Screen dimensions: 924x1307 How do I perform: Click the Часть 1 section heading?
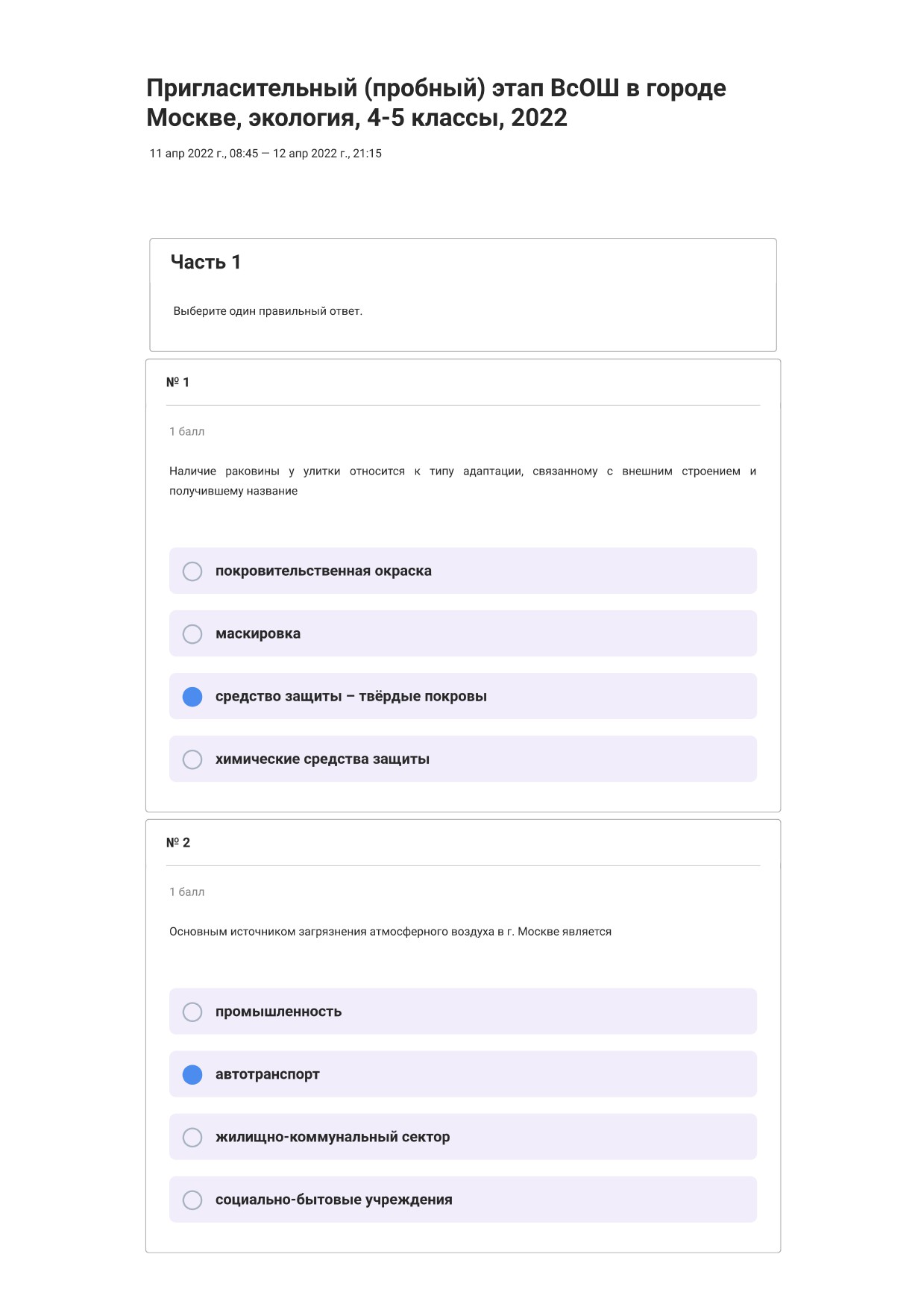click(x=206, y=262)
